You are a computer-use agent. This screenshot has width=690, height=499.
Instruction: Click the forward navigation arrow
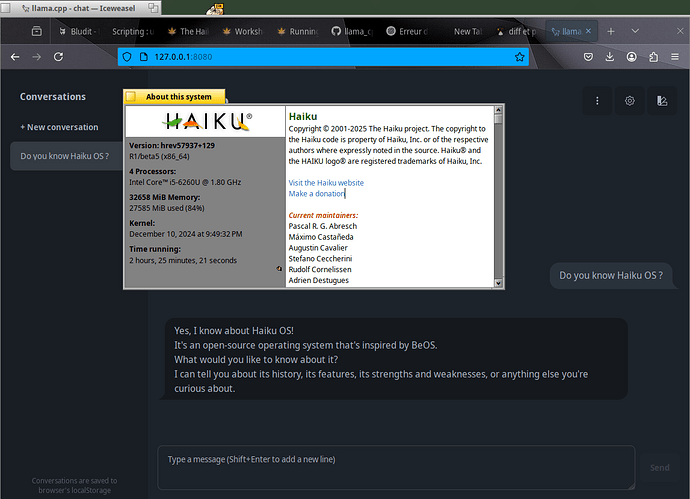(37, 57)
